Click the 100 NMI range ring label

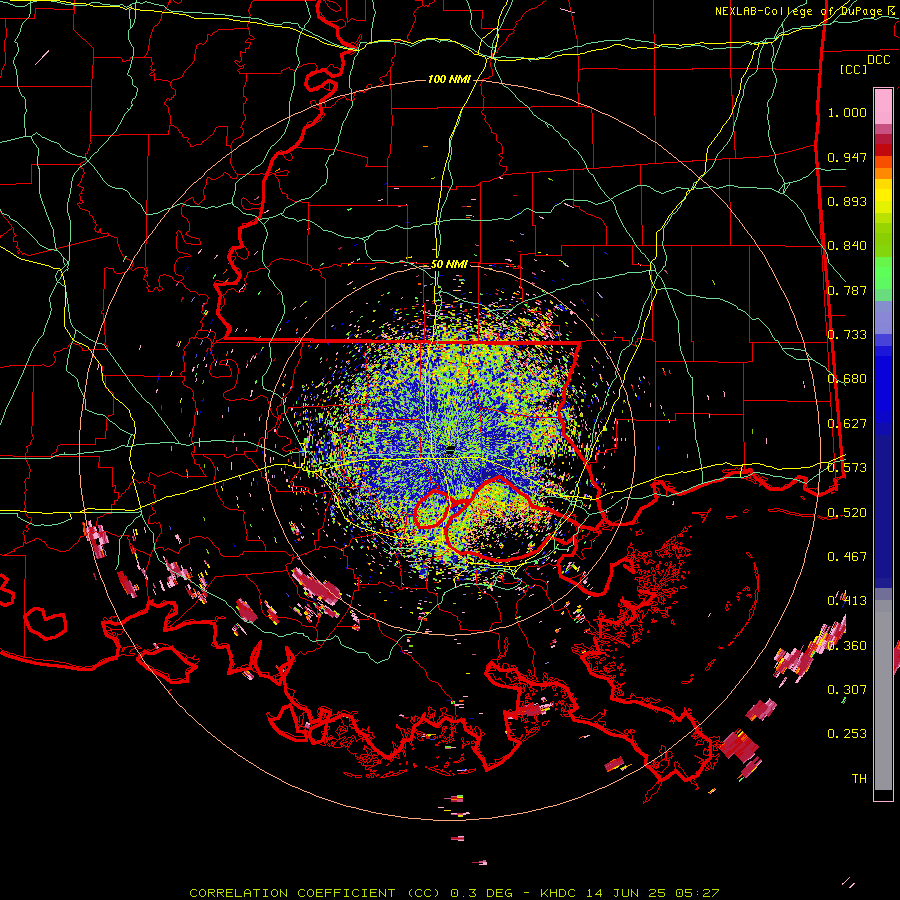coord(449,79)
